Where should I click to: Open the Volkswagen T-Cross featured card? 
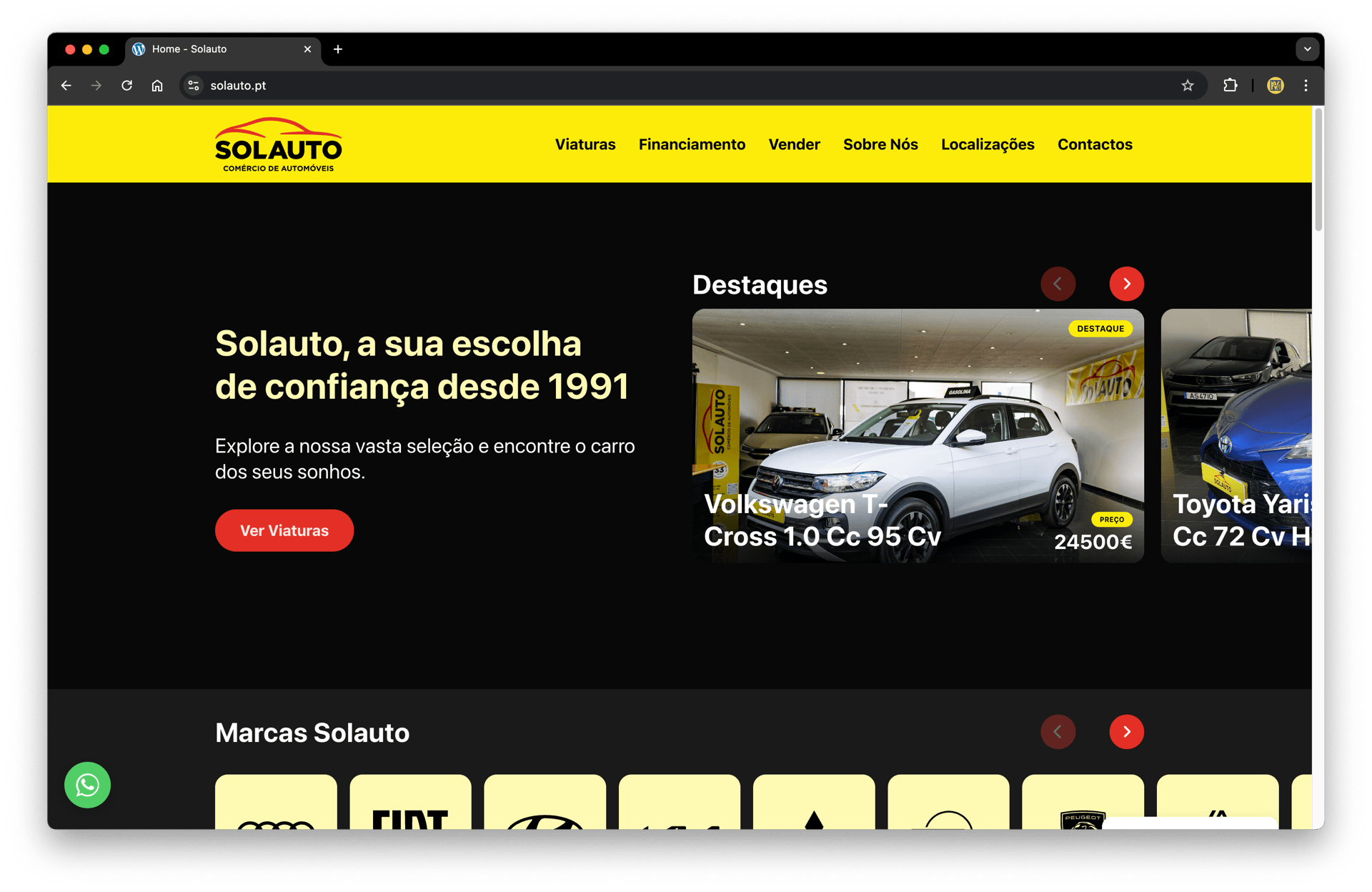click(x=917, y=435)
